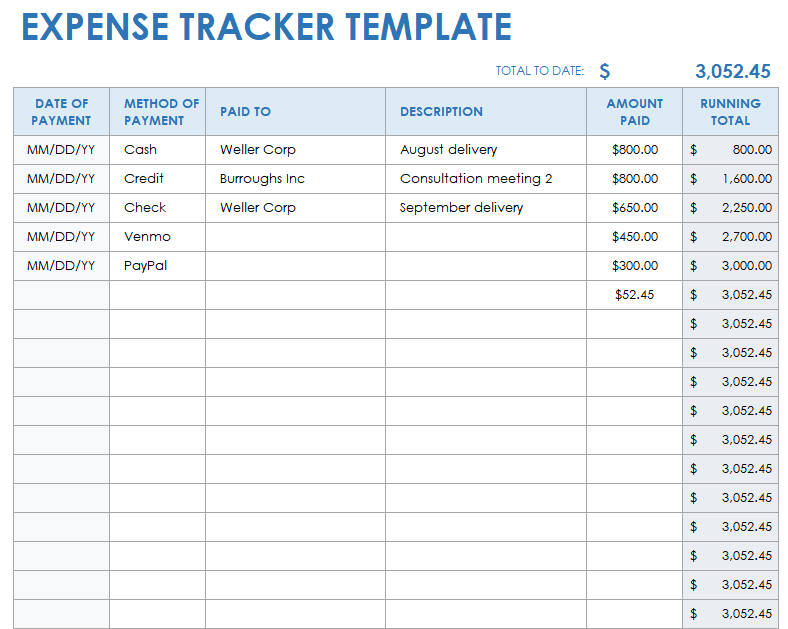The height and width of the screenshot is (629, 788).
Task: Click the Paid To column header
Action: pyautogui.click(x=245, y=112)
